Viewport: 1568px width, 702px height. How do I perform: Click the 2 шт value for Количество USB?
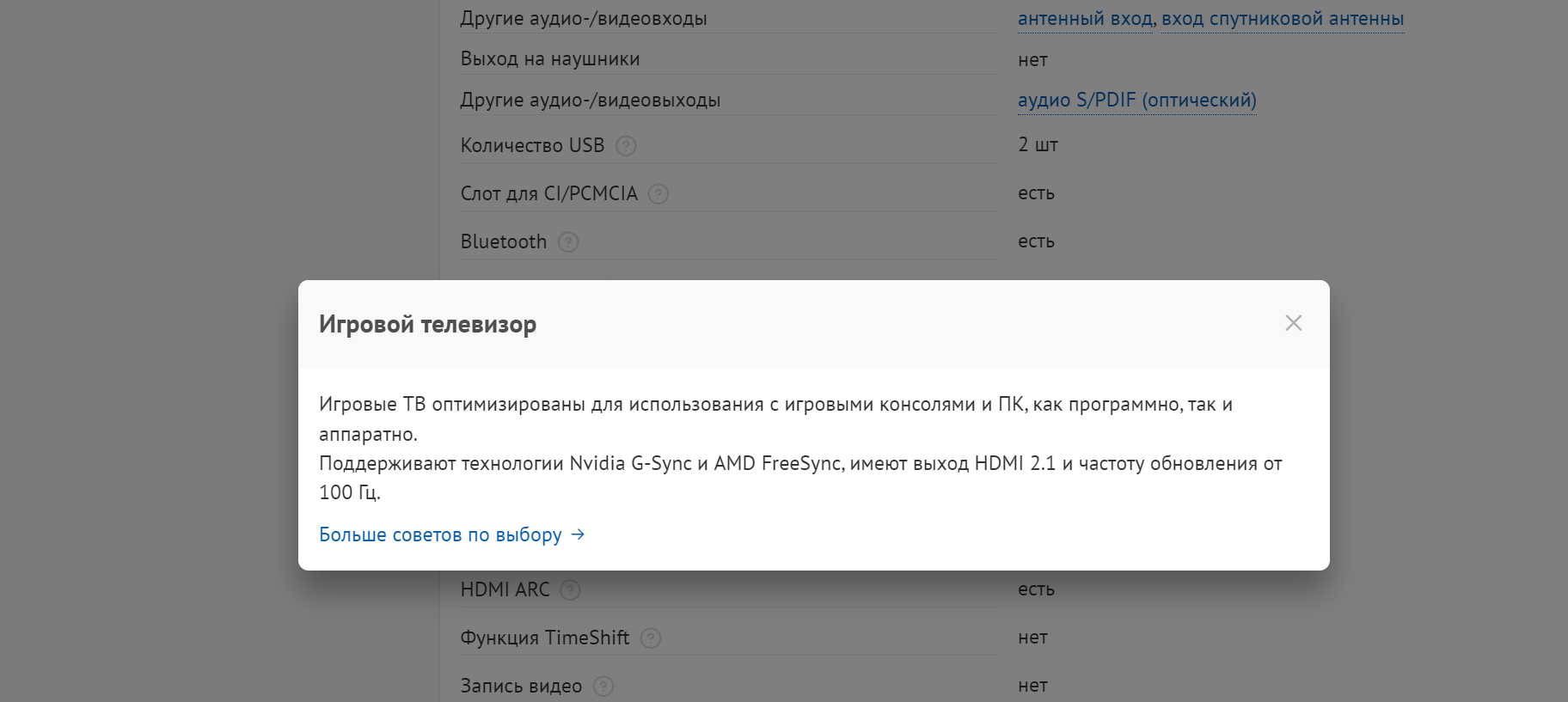(x=1038, y=144)
